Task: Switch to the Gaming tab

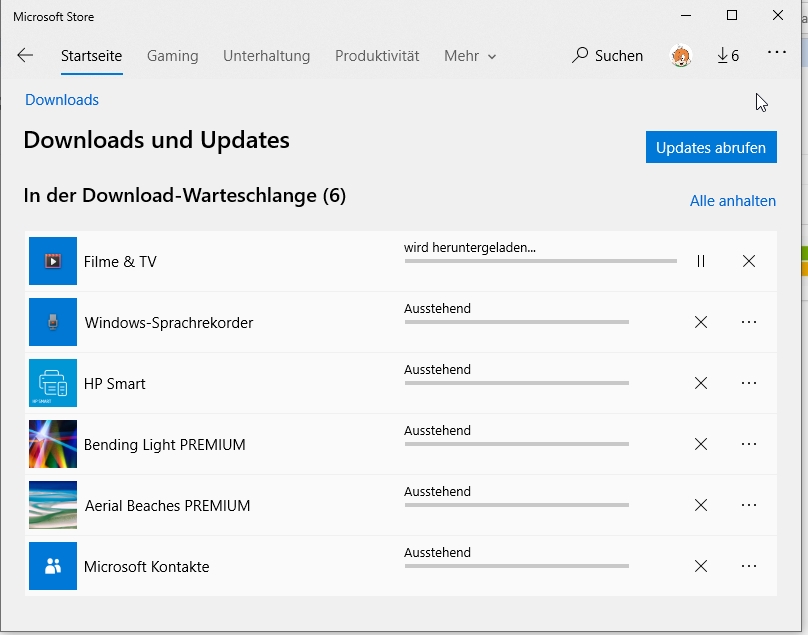Action: pyautogui.click(x=172, y=56)
